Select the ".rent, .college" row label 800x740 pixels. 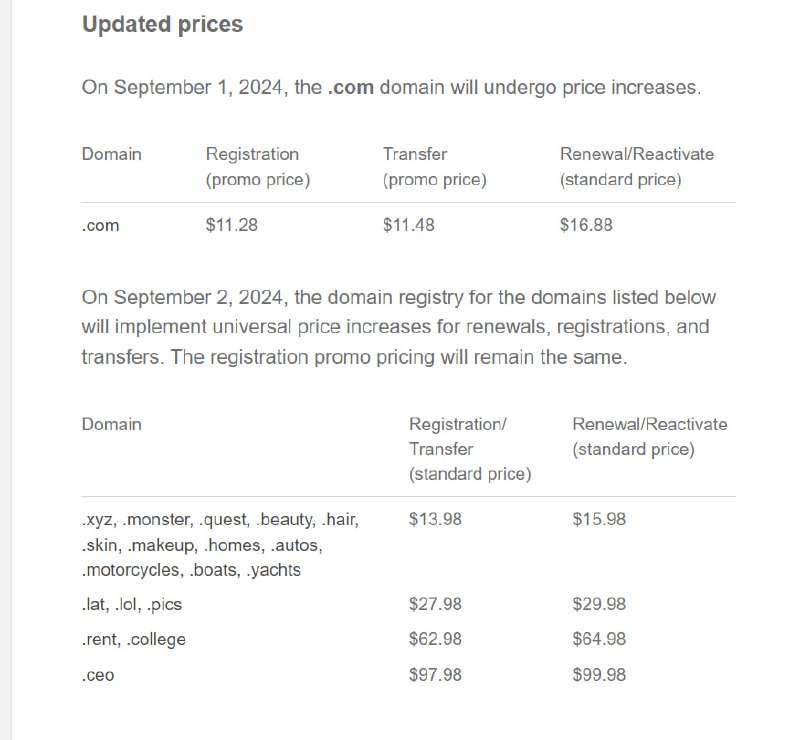pos(133,639)
